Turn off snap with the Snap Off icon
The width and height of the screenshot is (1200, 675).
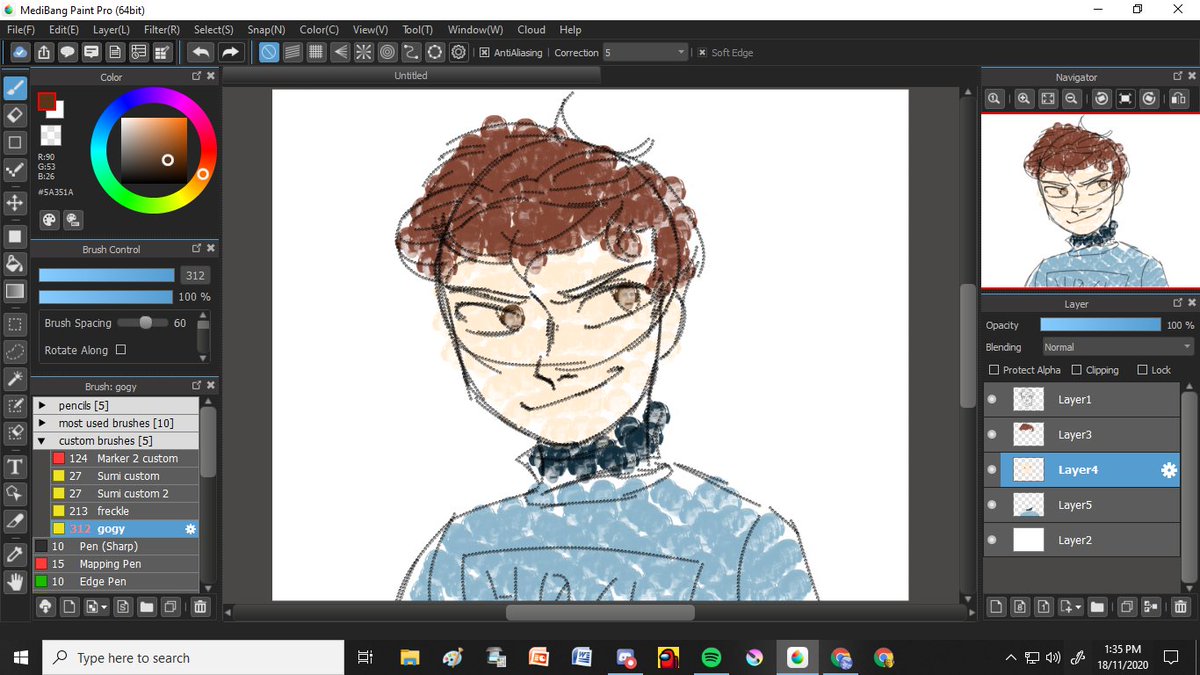point(269,52)
